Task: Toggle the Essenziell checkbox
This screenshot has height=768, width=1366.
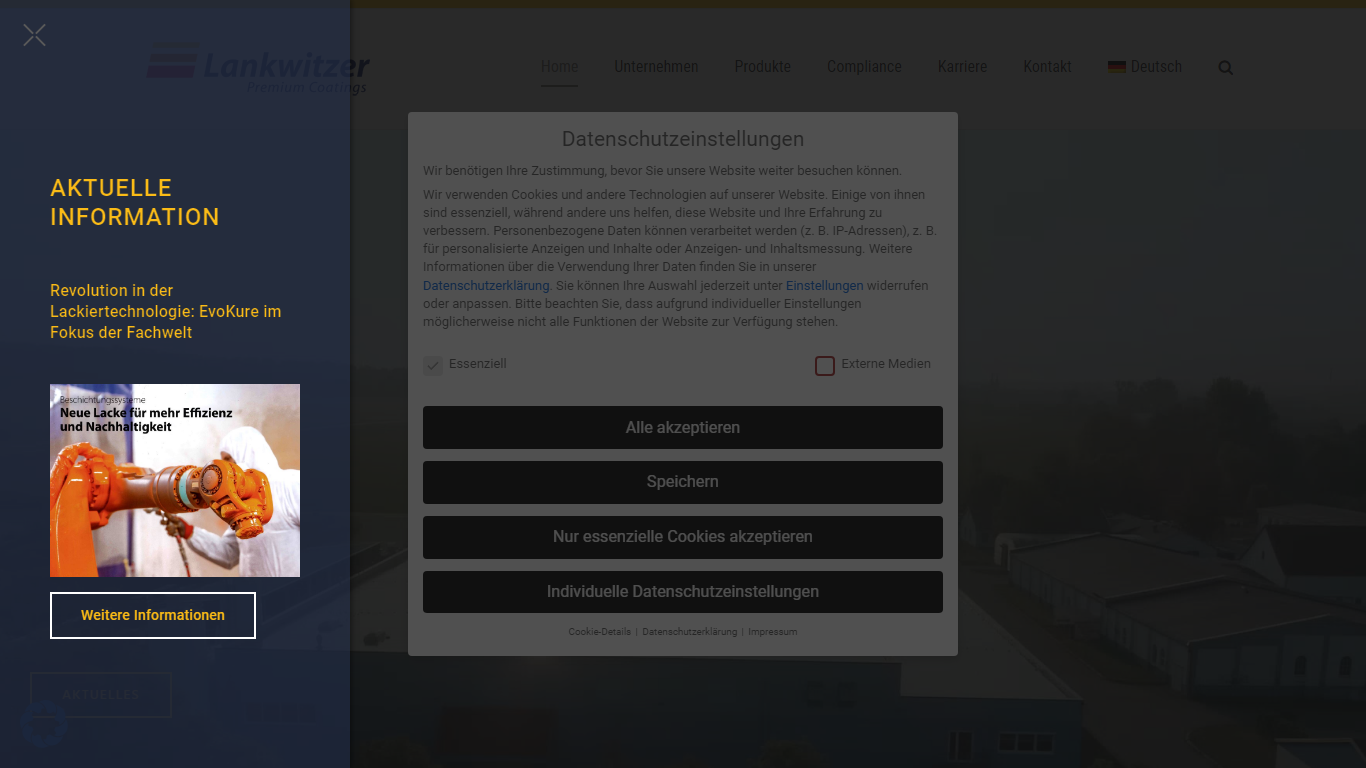Action: click(x=433, y=365)
